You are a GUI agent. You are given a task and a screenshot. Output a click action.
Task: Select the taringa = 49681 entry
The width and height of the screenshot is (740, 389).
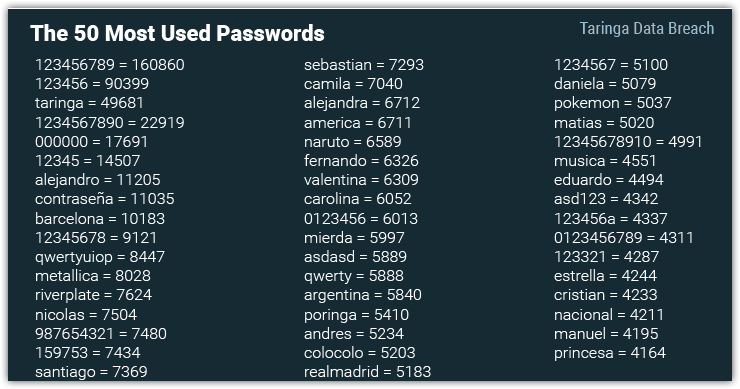pyautogui.click(x=89, y=103)
